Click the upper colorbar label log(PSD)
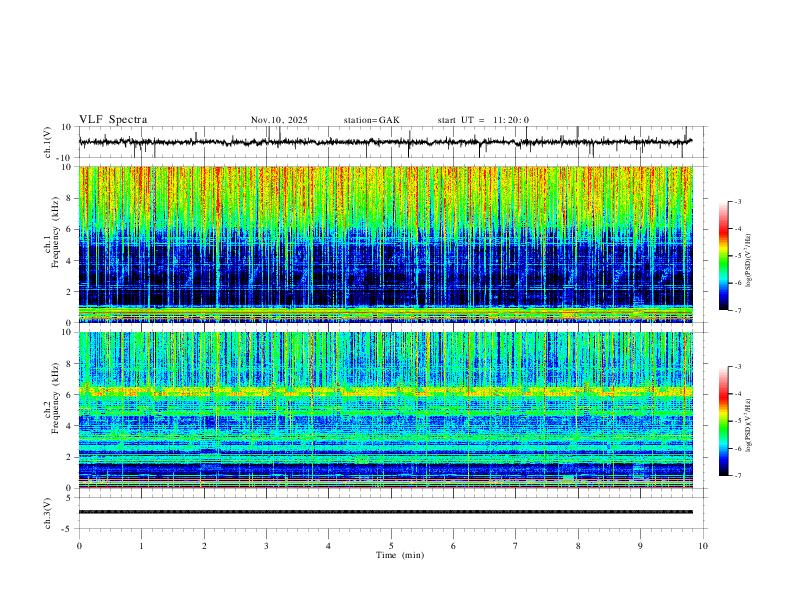 748,261
